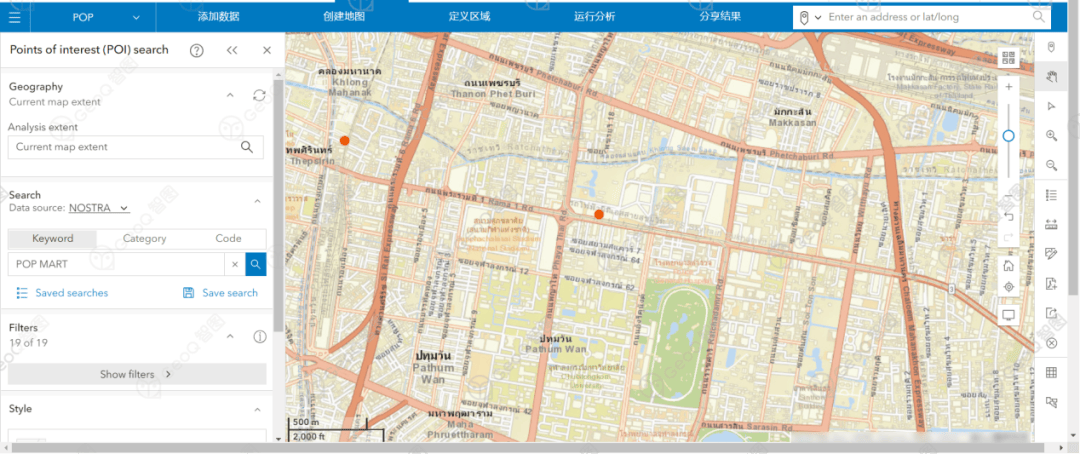Zoom out with the minus button
Viewport: 1080px width, 454px height.
[1008, 196]
